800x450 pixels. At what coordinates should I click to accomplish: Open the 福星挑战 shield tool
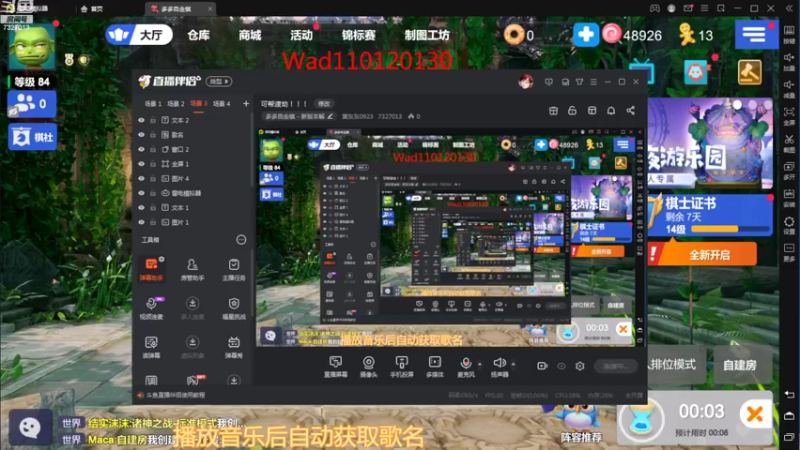click(234, 308)
